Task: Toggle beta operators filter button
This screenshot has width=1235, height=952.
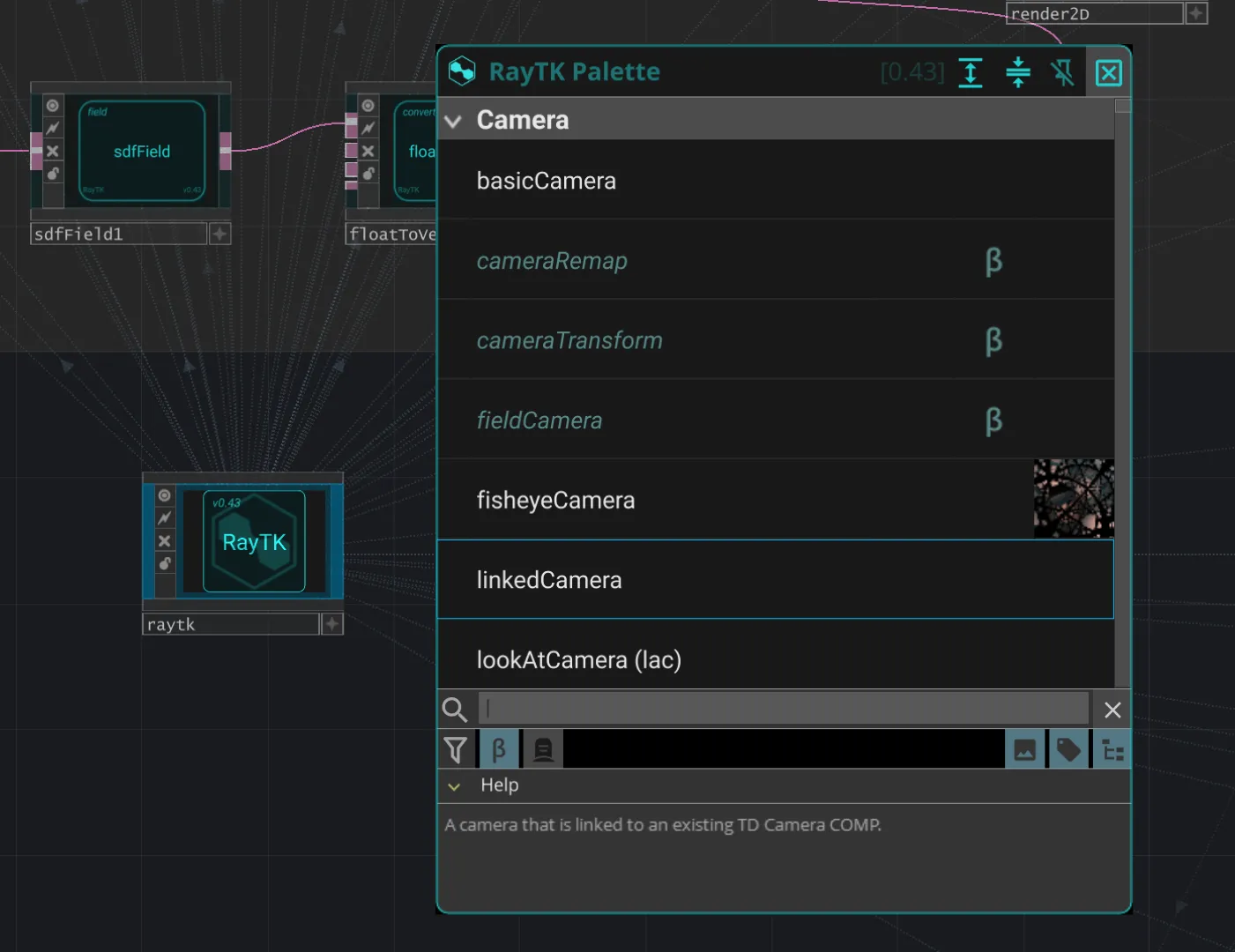Action: click(x=499, y=750)
